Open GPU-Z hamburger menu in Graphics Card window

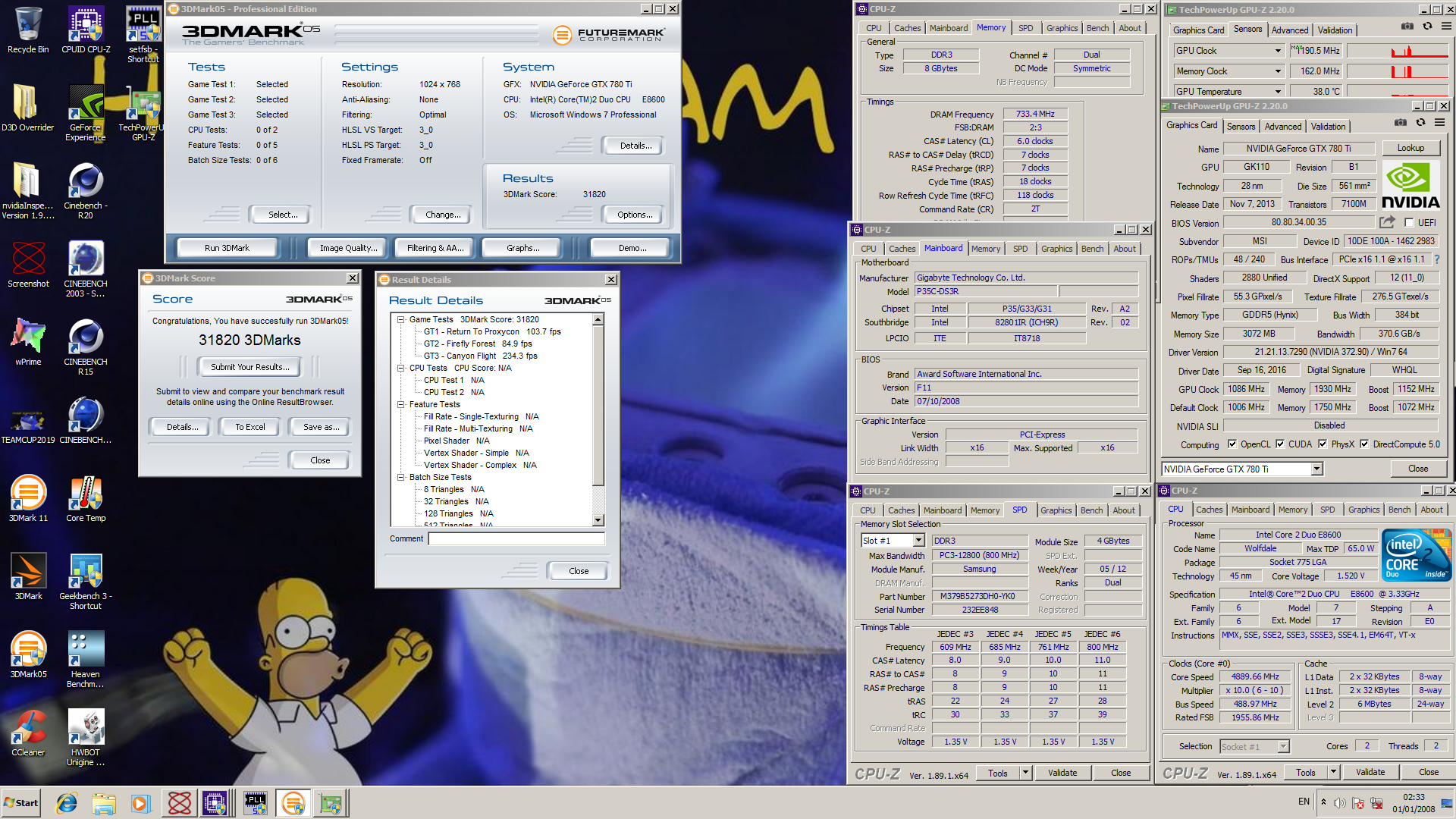point(1439,123)
